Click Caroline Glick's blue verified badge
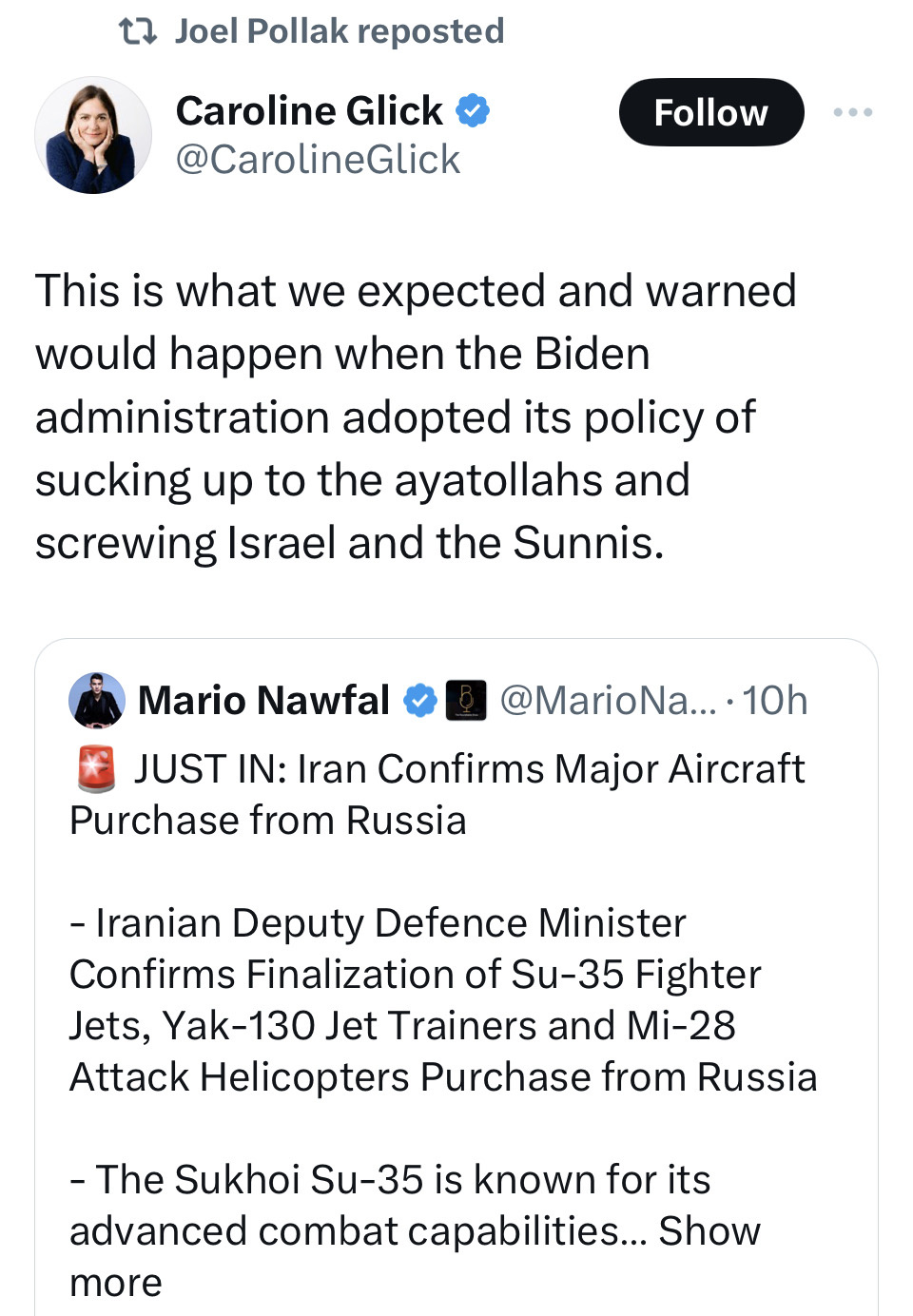The height and width of the screenshot is (1316, 913). [x=473, y=111]
